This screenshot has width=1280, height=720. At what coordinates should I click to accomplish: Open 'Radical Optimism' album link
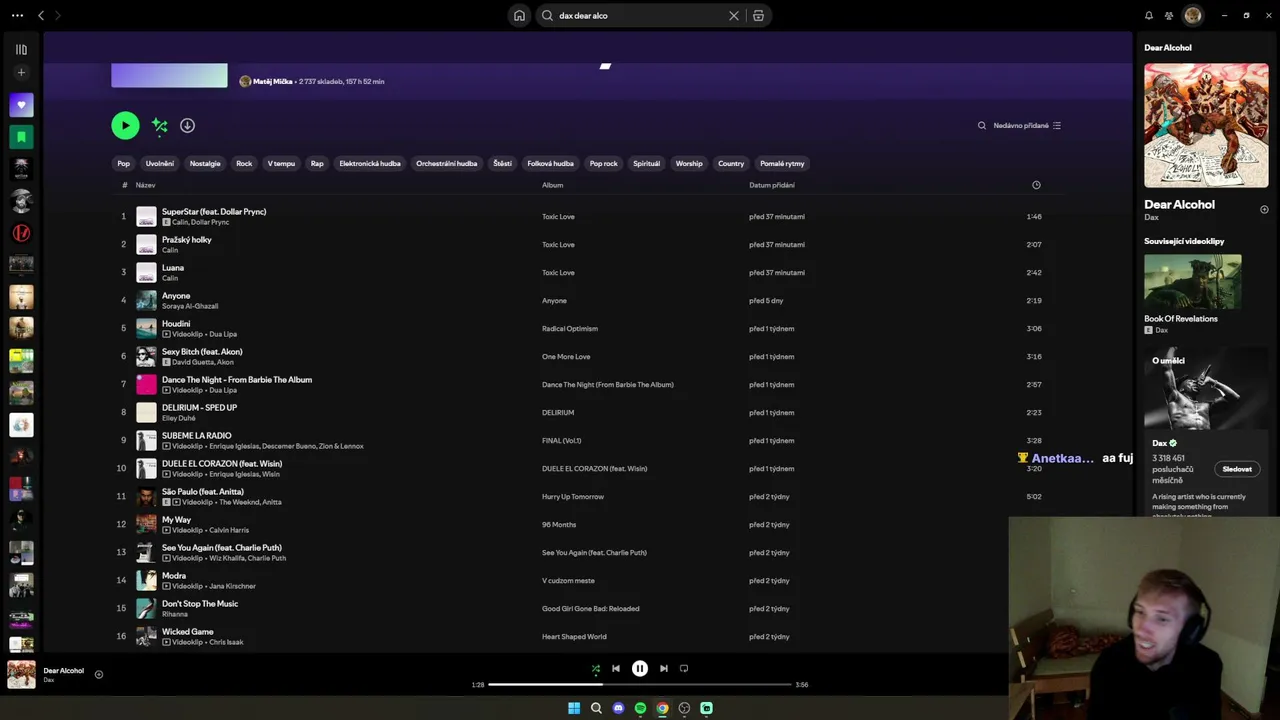pos(570,328)
